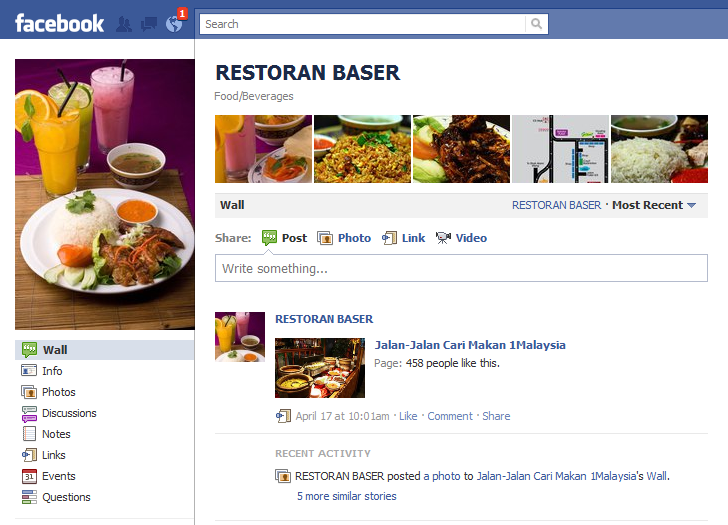Click the Links icon in sidebar
The width and height of the screenshot is (728, 525).
click(x=29, y=455)
